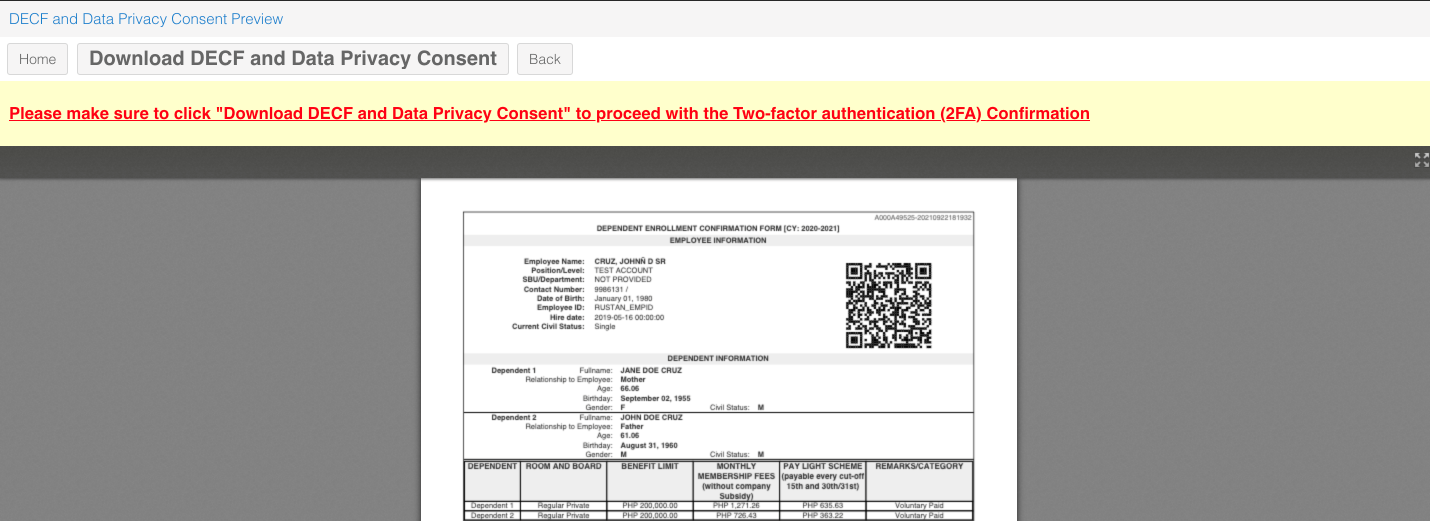Click the Employee ID value RUSTAN_EMPID
This screenshot has height=521, width=1430.
[x=623, y=308]
